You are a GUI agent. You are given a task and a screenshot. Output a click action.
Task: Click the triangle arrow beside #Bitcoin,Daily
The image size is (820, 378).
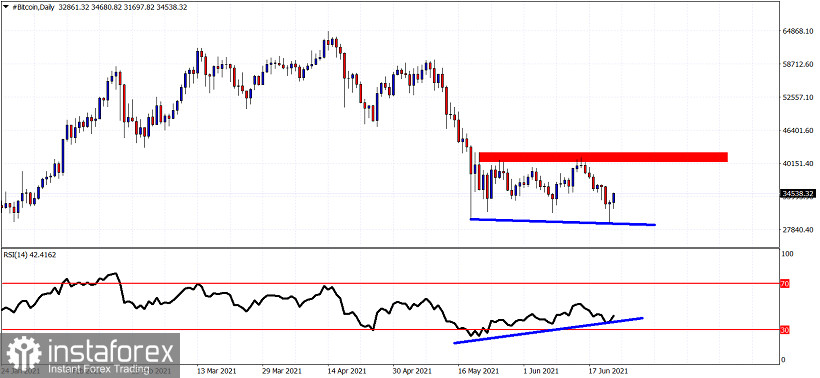[6, 7]
